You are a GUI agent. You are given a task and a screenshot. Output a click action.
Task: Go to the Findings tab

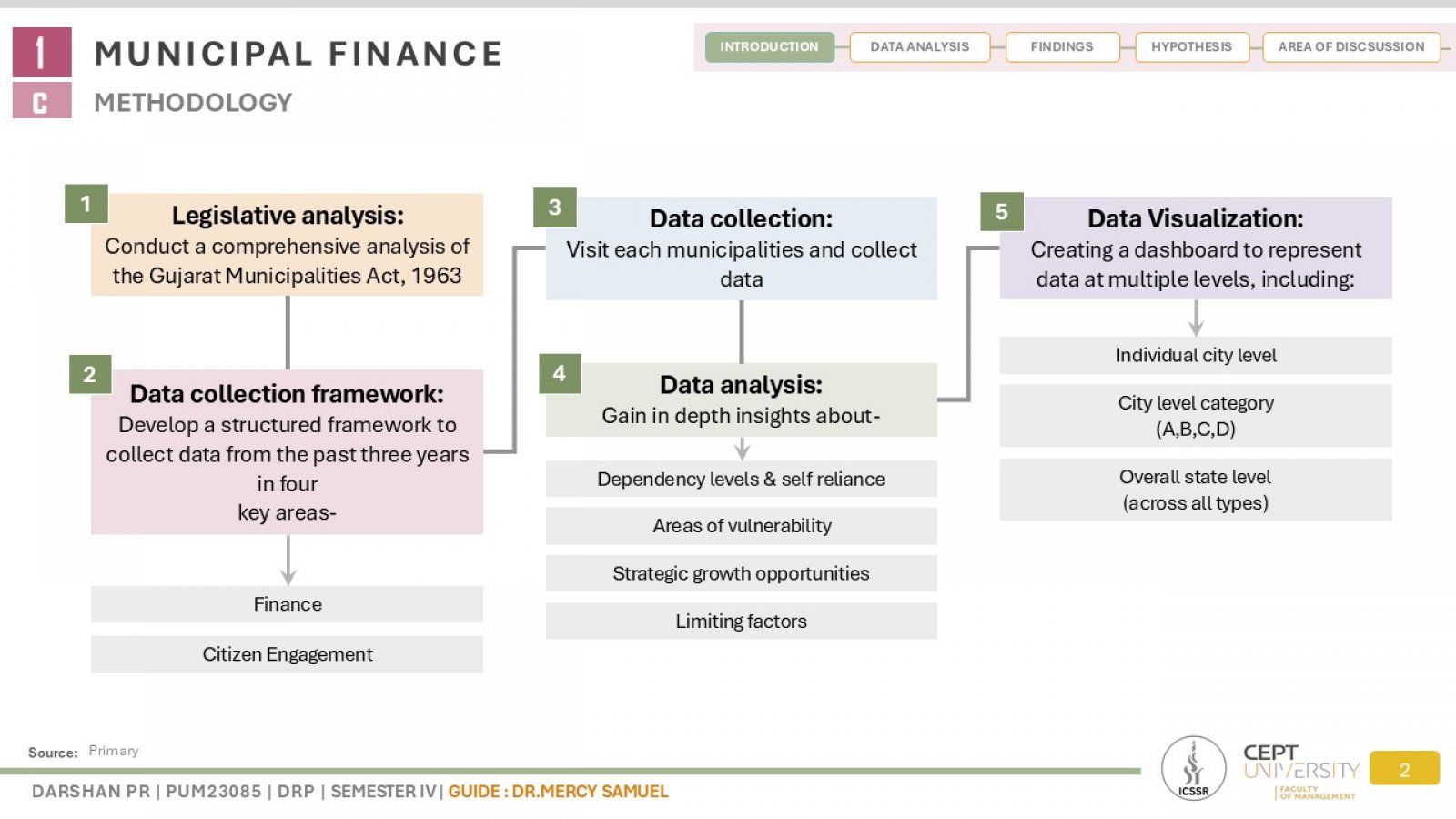coord(1061,46)
